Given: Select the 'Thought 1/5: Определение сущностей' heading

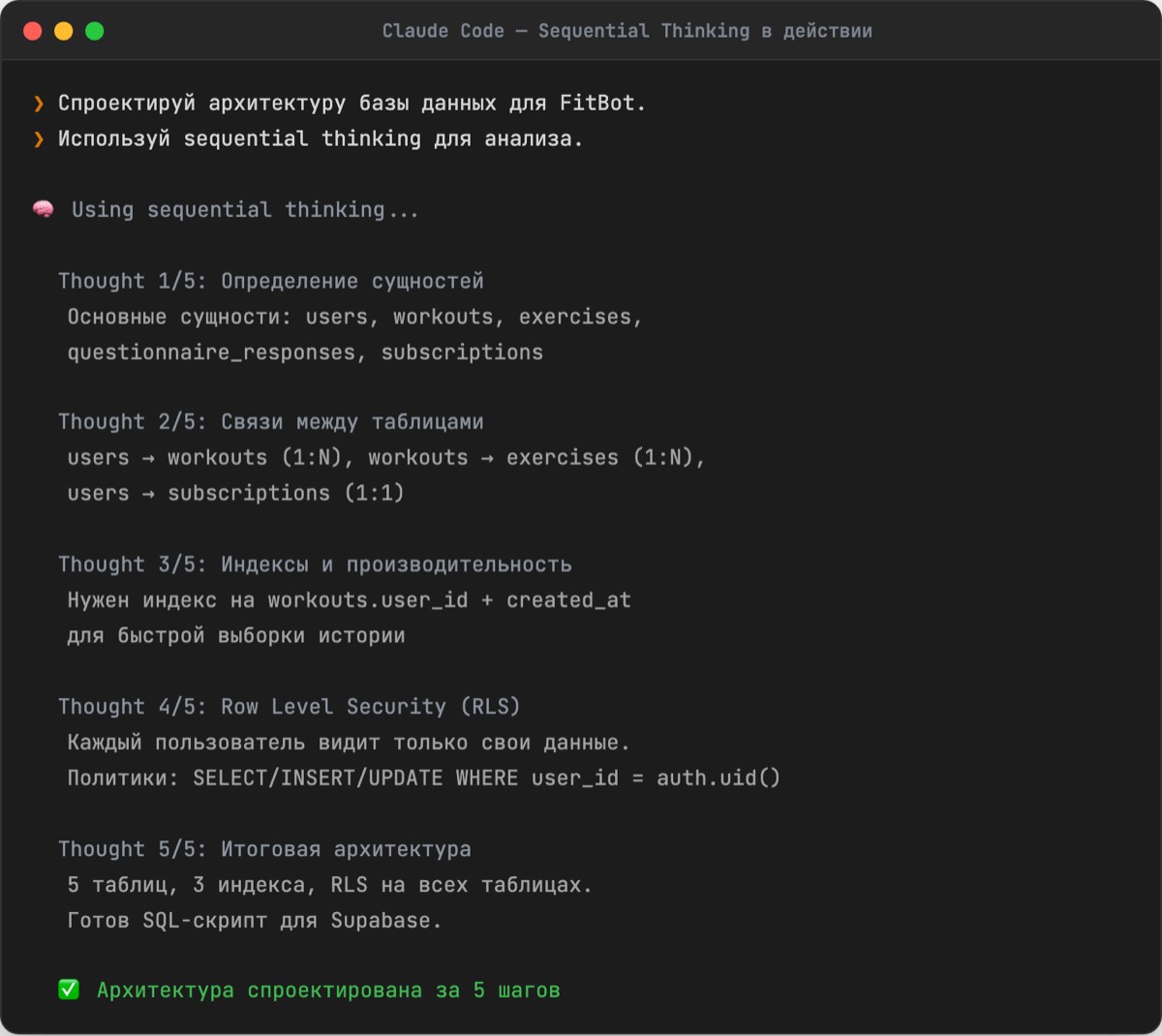Looking at the screenshot, I should click(270, 282).
